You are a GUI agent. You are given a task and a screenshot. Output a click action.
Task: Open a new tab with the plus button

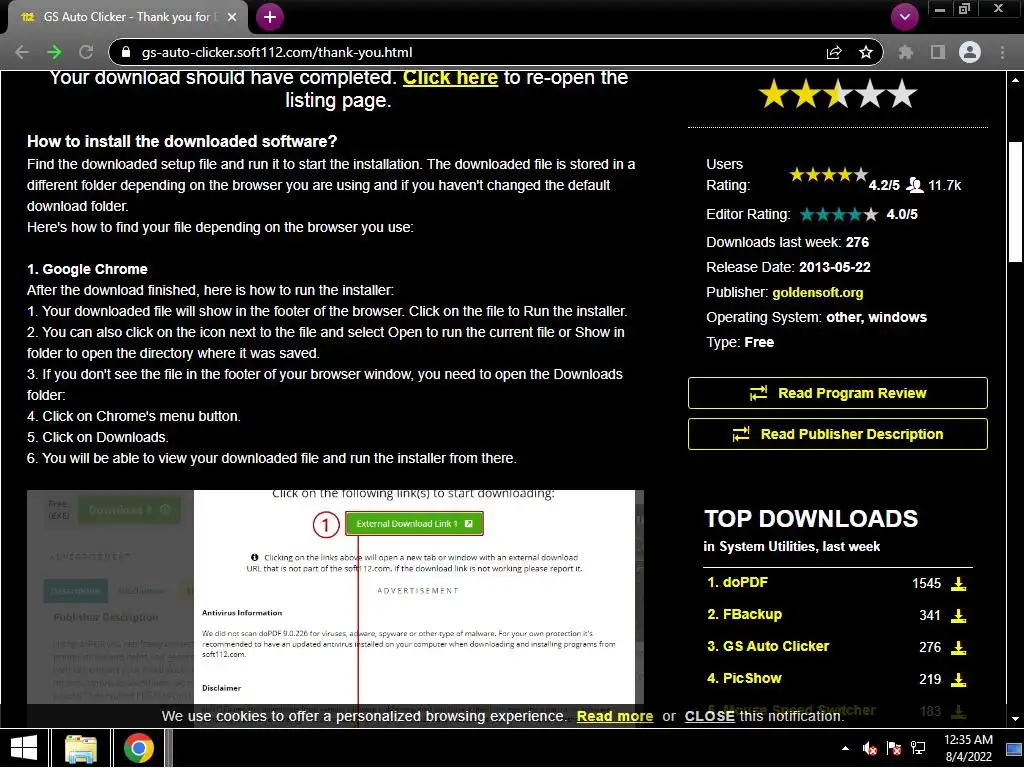270,17
